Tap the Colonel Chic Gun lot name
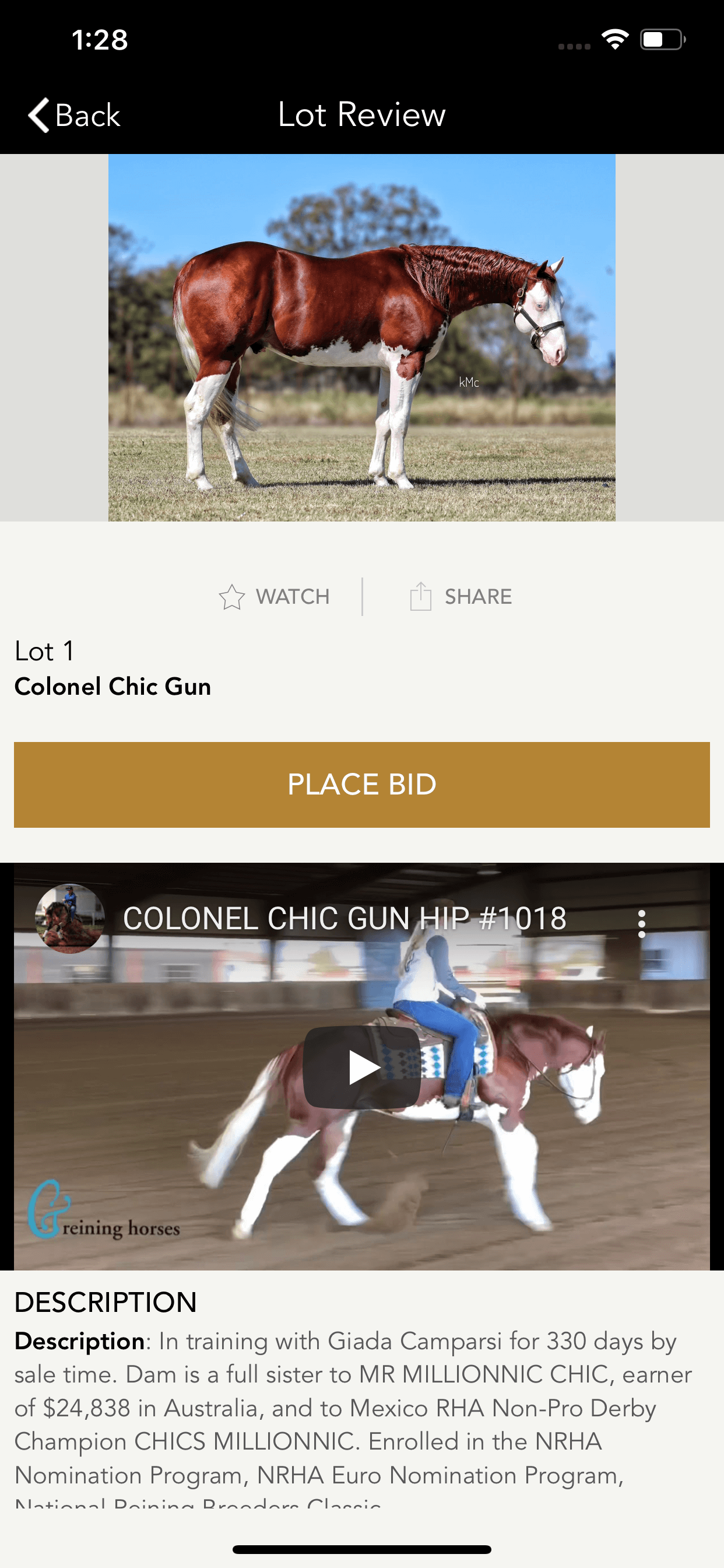 [113, 687]
